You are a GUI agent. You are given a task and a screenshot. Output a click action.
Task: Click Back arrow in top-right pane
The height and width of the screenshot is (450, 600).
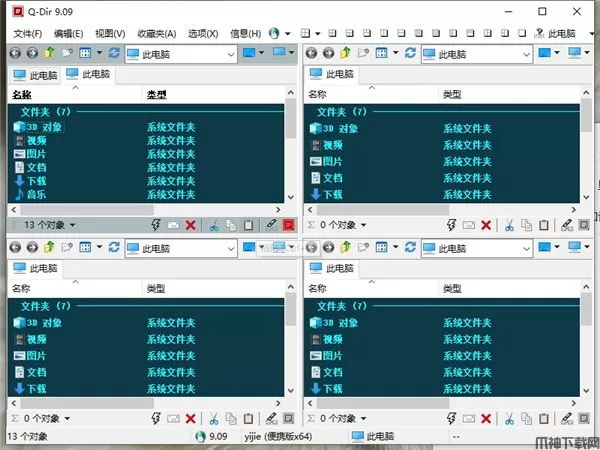(x=311, y=53)
